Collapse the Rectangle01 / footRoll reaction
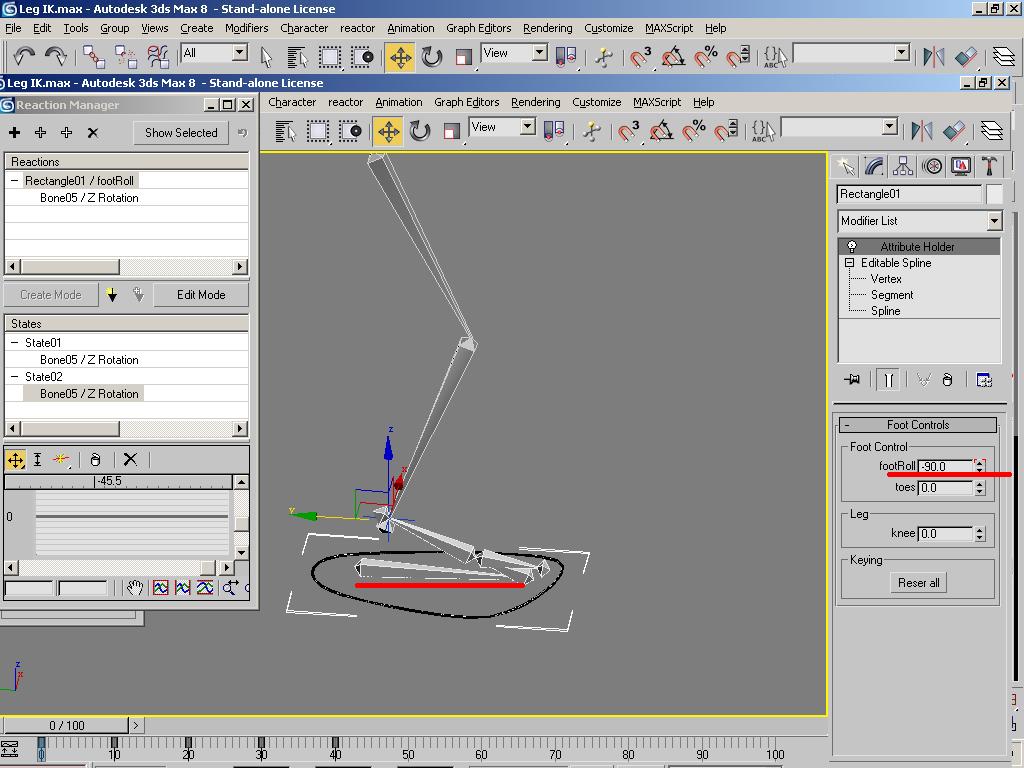This screenshot has width=1024, height=768. 14,181
